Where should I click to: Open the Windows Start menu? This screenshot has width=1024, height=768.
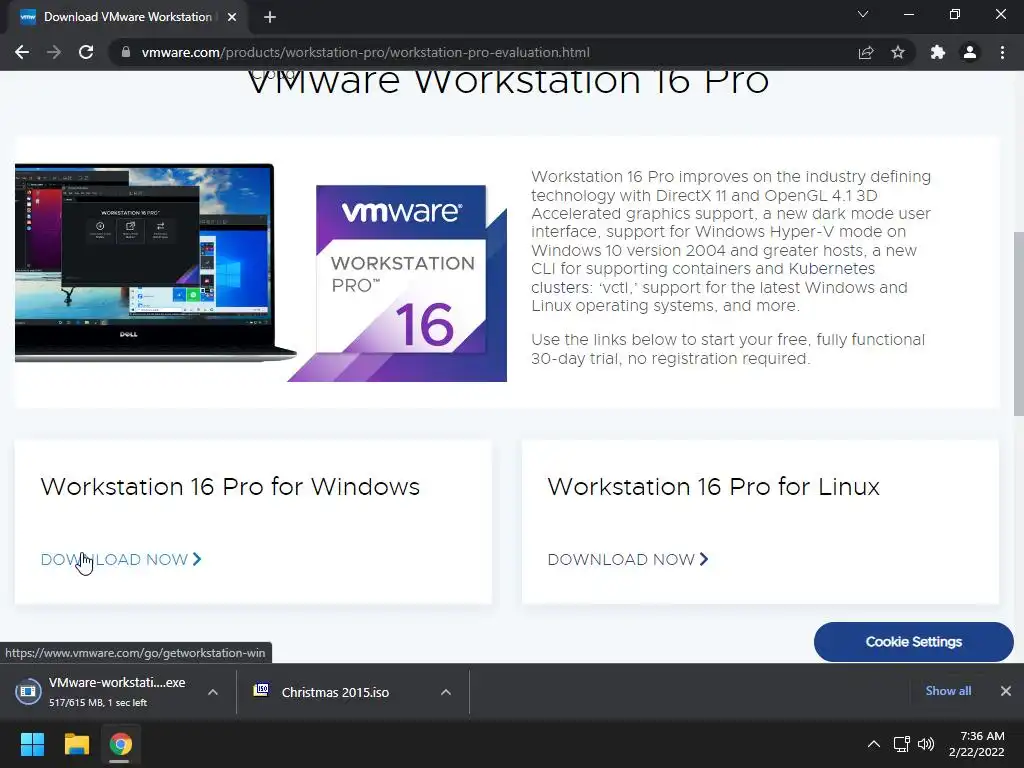(x=32, y=744)
